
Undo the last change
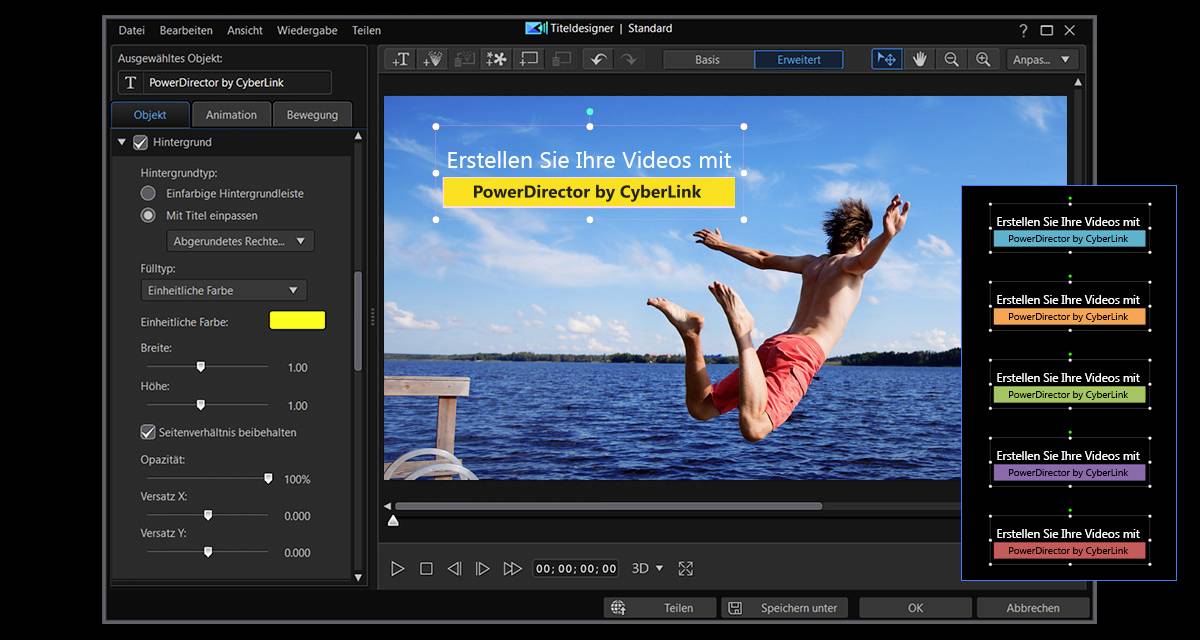tap(598, 60)
